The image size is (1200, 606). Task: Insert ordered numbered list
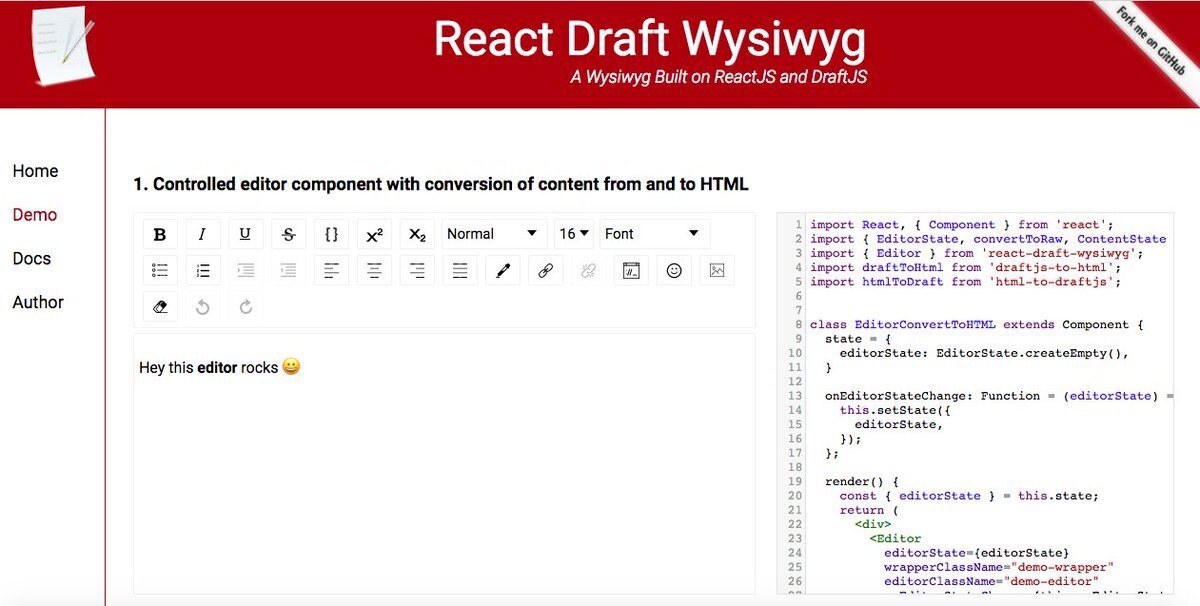click(202, 270)
